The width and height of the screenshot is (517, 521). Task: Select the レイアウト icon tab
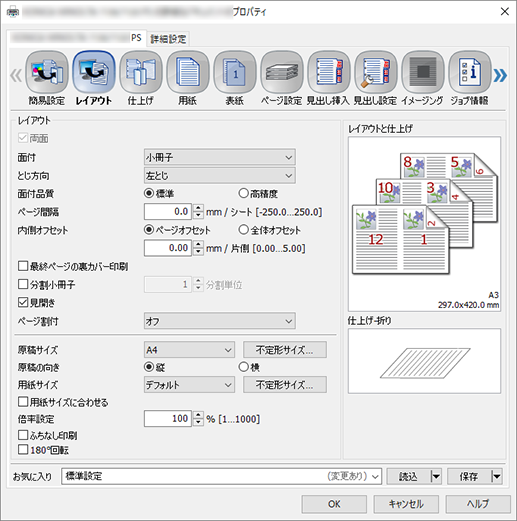pyautogui.click(x=94, y=78)
